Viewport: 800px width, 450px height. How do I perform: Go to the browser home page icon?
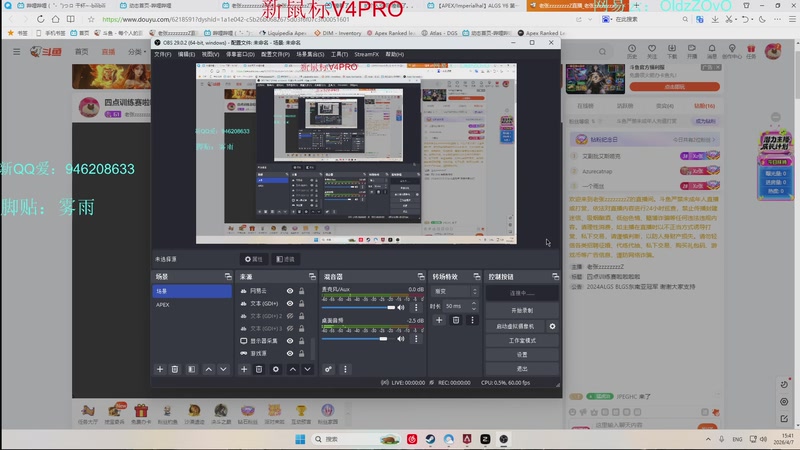pyautogui.click(x=55, y=19)
